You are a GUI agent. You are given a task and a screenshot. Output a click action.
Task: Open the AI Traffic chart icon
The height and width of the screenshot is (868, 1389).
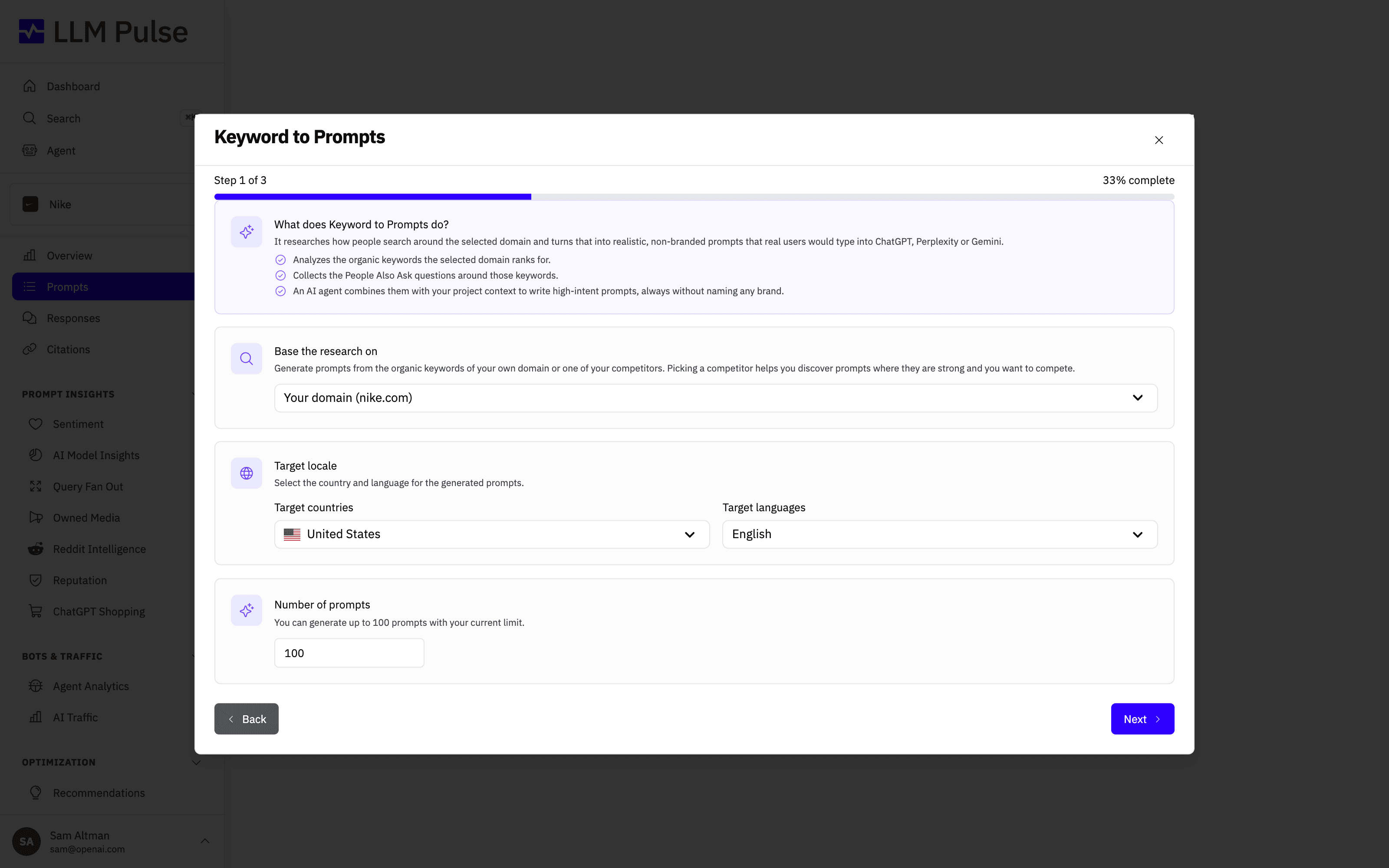36,717
